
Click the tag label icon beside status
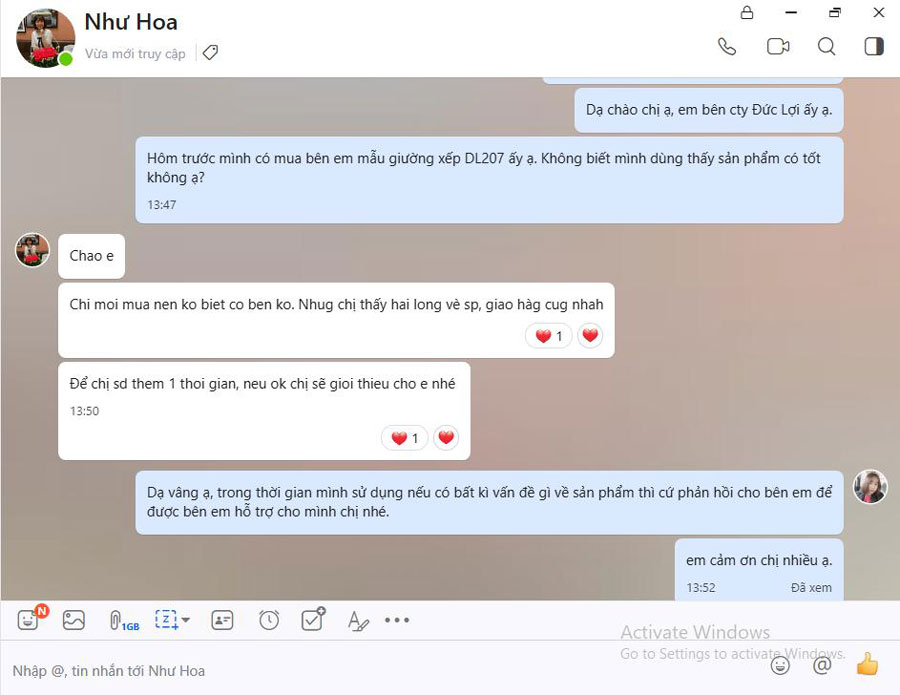[211, 53]
